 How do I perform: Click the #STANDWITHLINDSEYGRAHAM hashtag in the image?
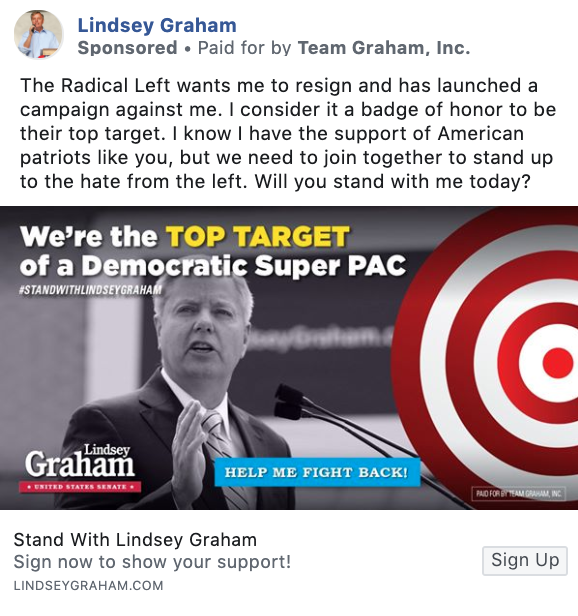(90, 290)
